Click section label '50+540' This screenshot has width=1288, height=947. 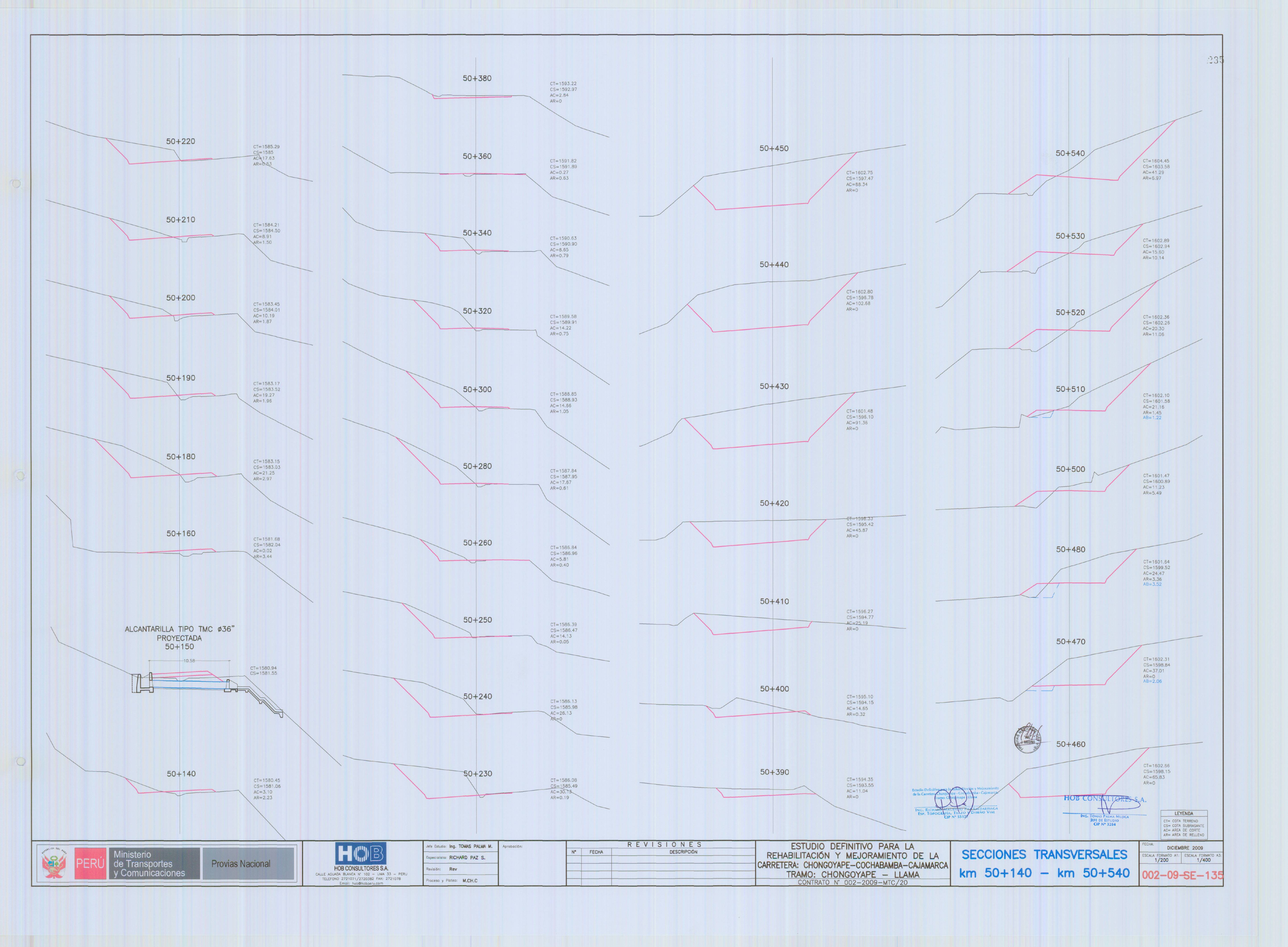1070,153
